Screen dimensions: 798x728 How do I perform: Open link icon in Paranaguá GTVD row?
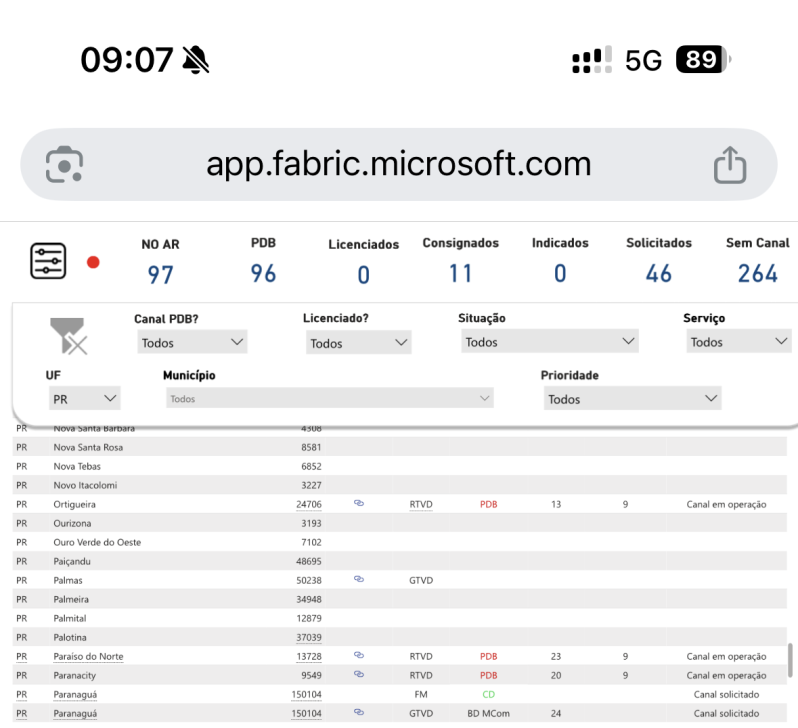point(359,712)
